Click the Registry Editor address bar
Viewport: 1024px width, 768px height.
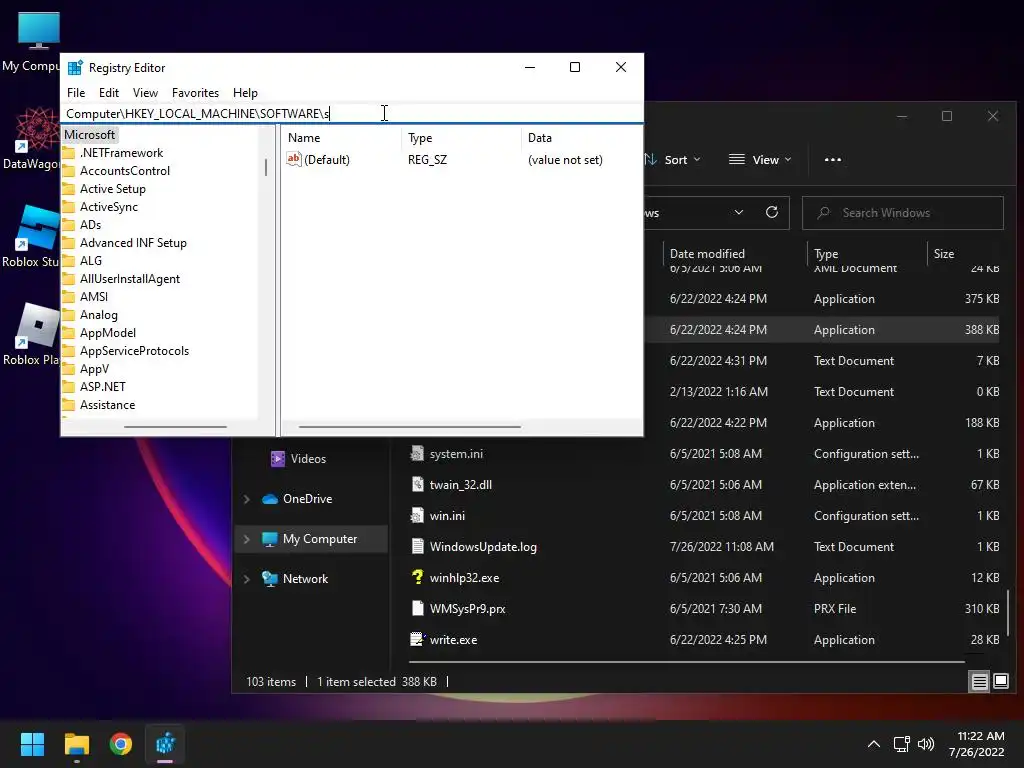tap(351, 114)
